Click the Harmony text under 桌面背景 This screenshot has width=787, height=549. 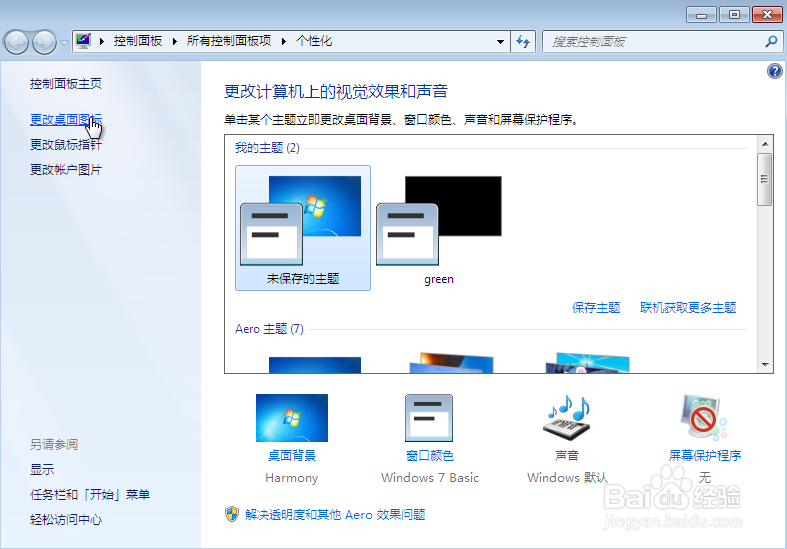292,478
